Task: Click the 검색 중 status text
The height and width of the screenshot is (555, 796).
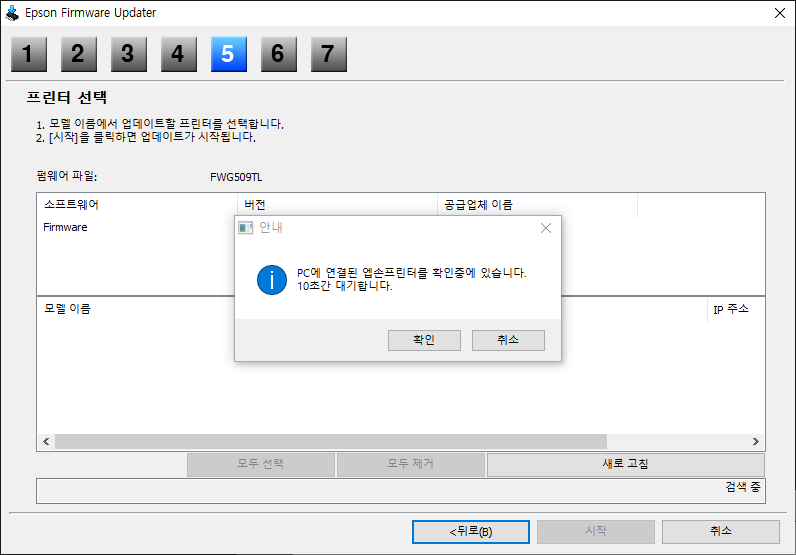Action: [743, 487]
